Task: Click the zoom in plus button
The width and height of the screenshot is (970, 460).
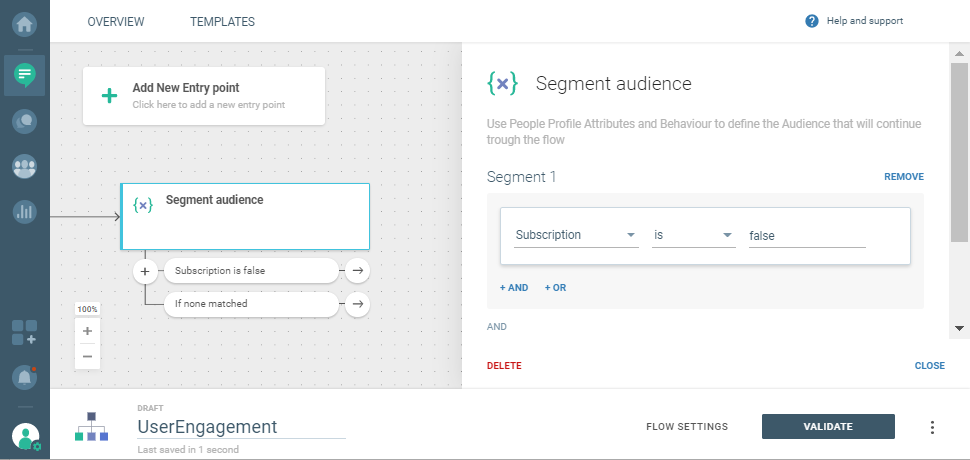Action: coord(87,331)
